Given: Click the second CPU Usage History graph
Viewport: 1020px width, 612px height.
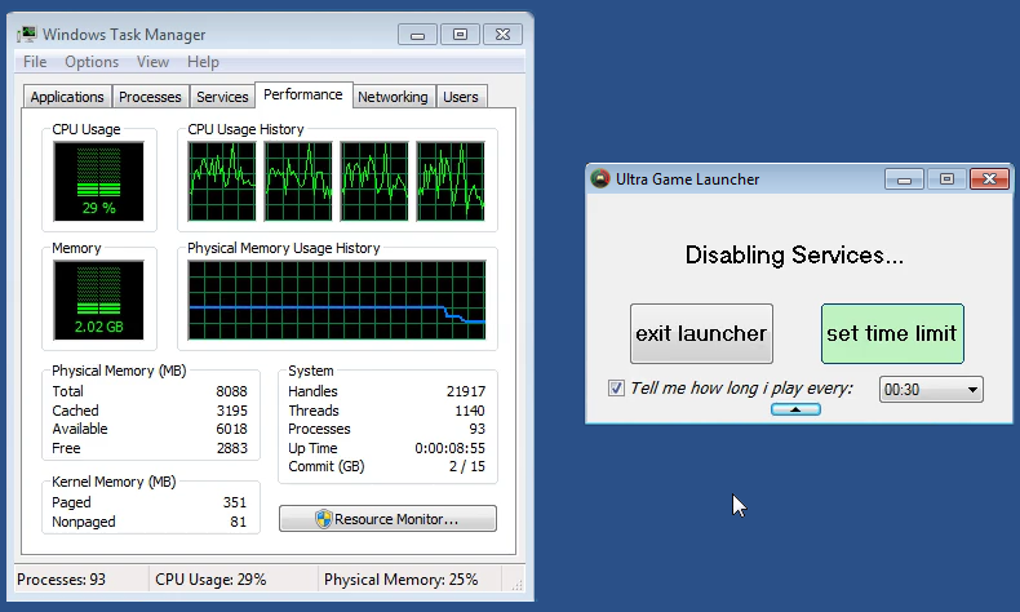Looking at the screenshot, I should click(x=298, y=181).
